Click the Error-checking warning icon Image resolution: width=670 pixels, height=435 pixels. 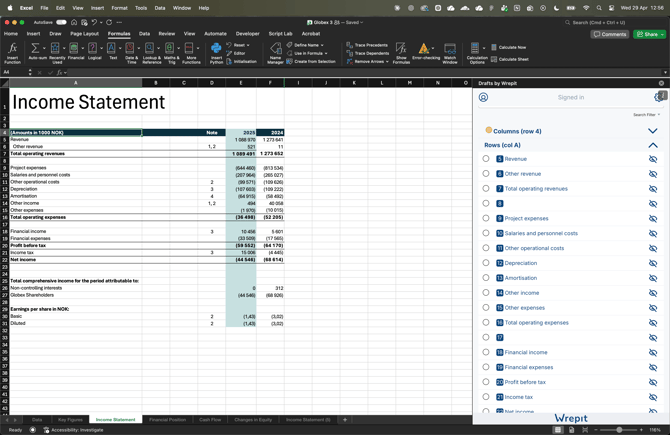(423, 48)
